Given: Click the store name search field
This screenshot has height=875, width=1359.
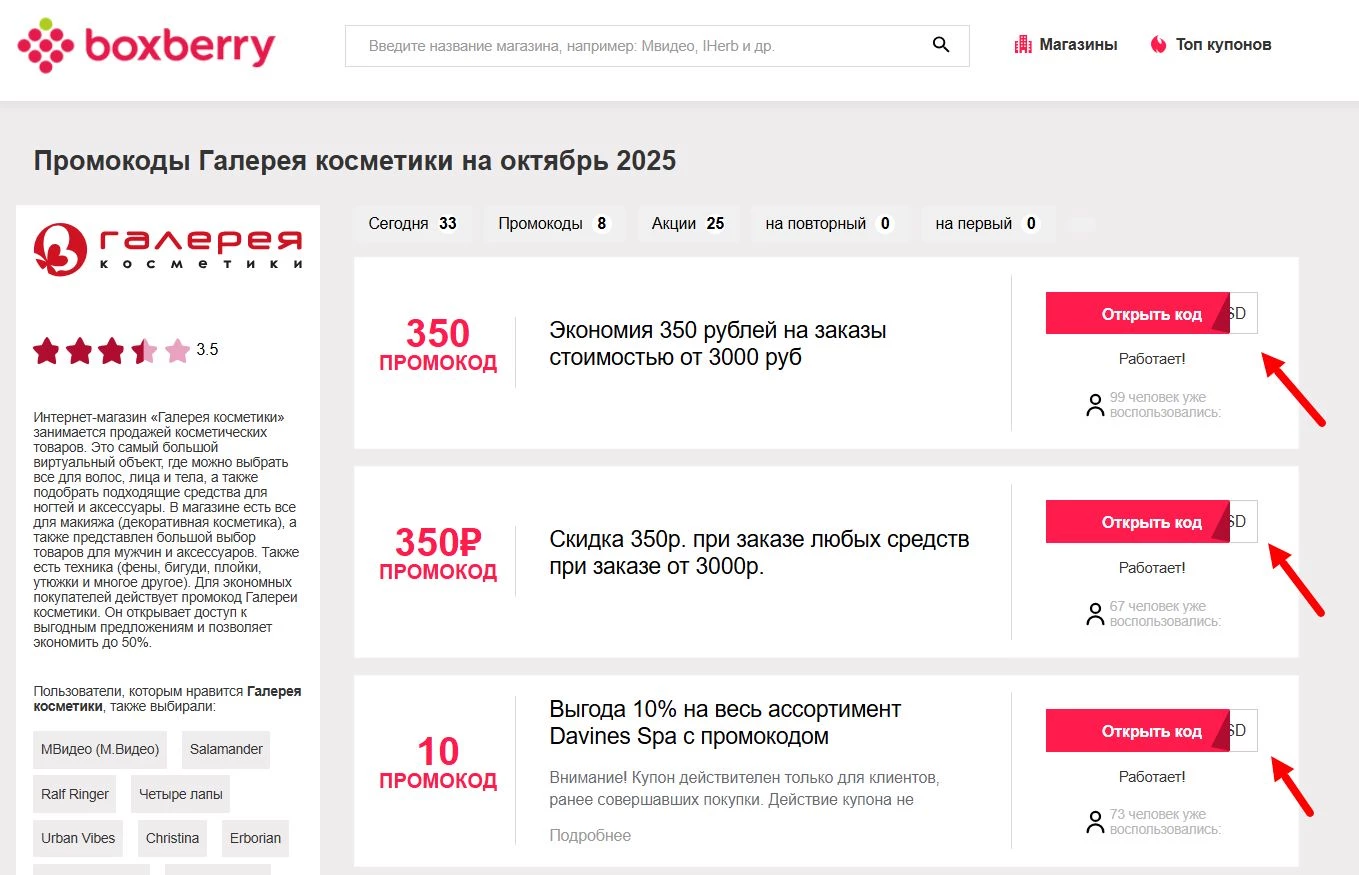Looking at the screenshot, I should tap(640, 46).
